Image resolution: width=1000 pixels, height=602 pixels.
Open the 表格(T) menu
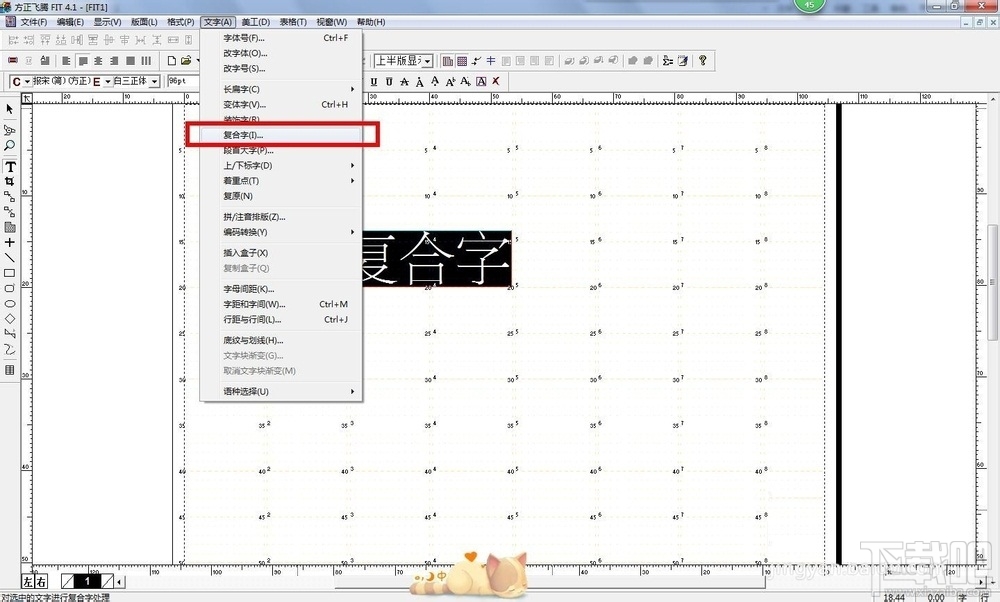tap(293, 22)
